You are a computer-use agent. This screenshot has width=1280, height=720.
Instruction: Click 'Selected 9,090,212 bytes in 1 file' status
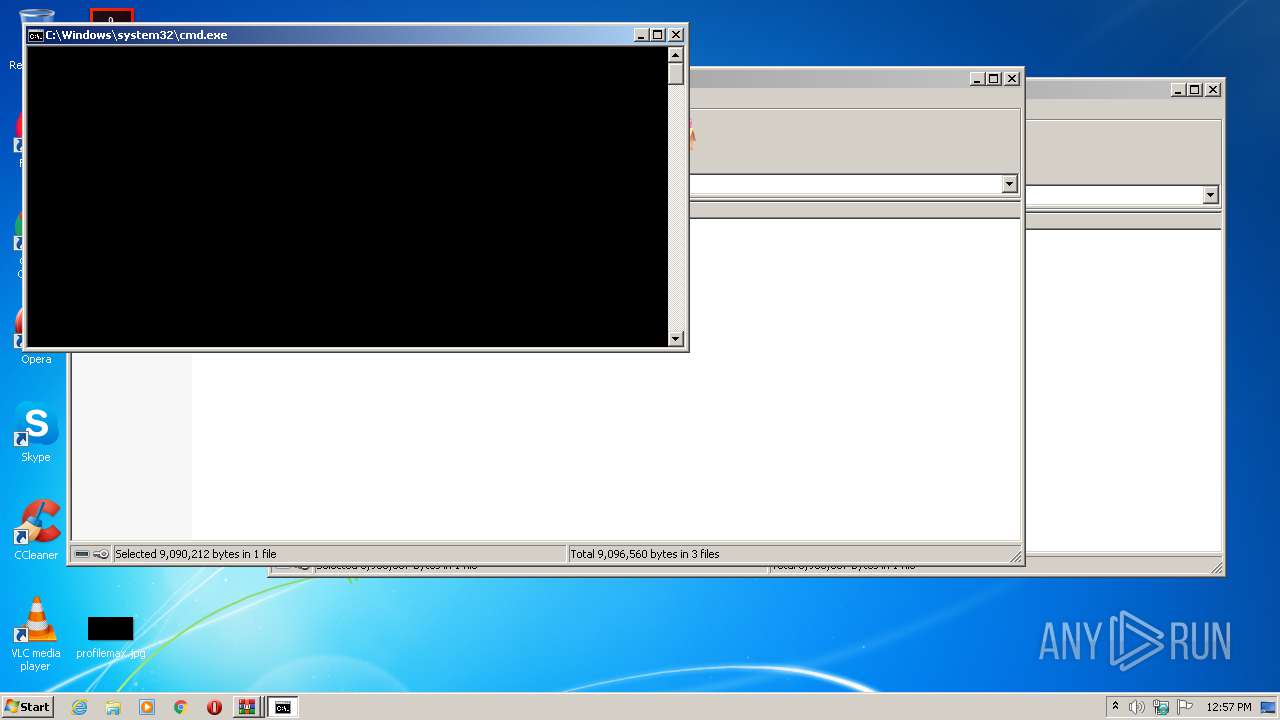click(x=196, y=554)
